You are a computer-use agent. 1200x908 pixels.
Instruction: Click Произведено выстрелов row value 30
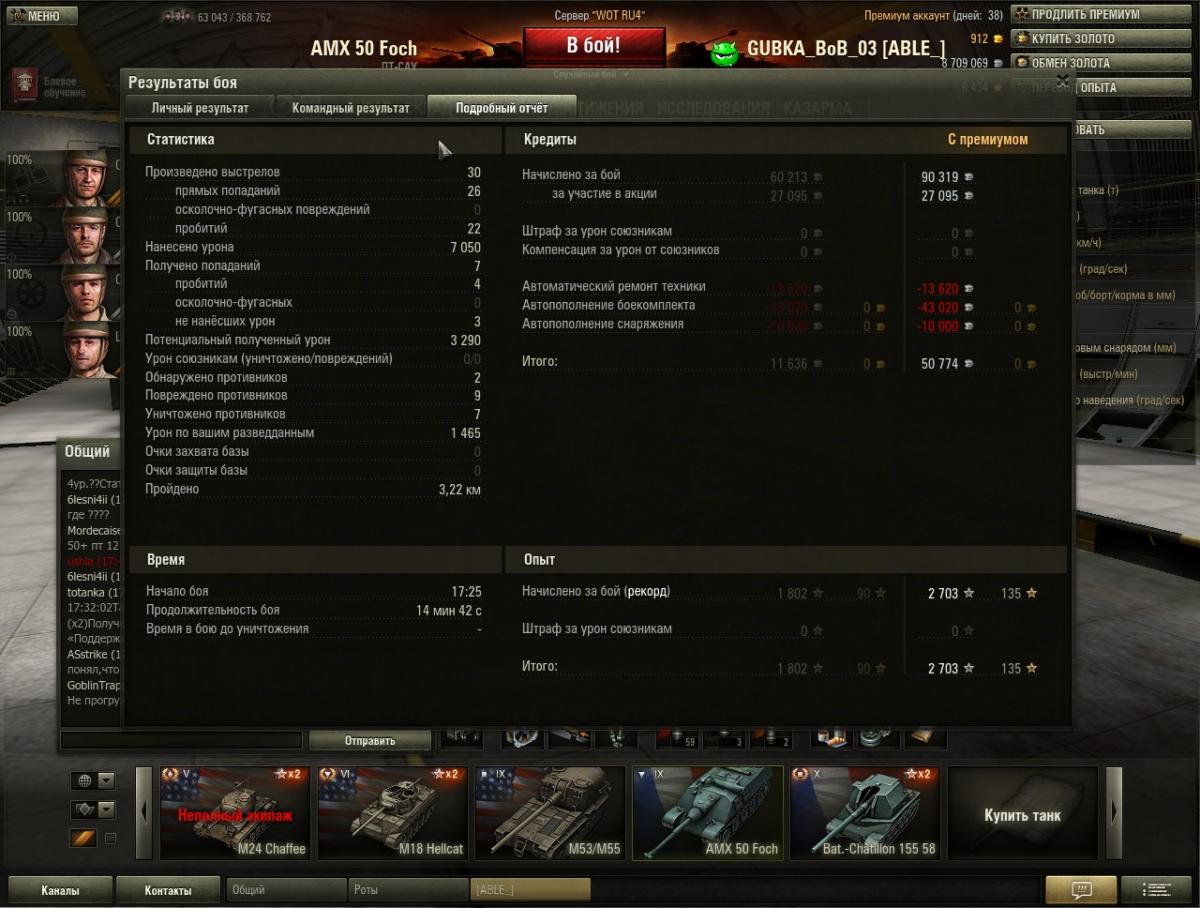[474, 172]
